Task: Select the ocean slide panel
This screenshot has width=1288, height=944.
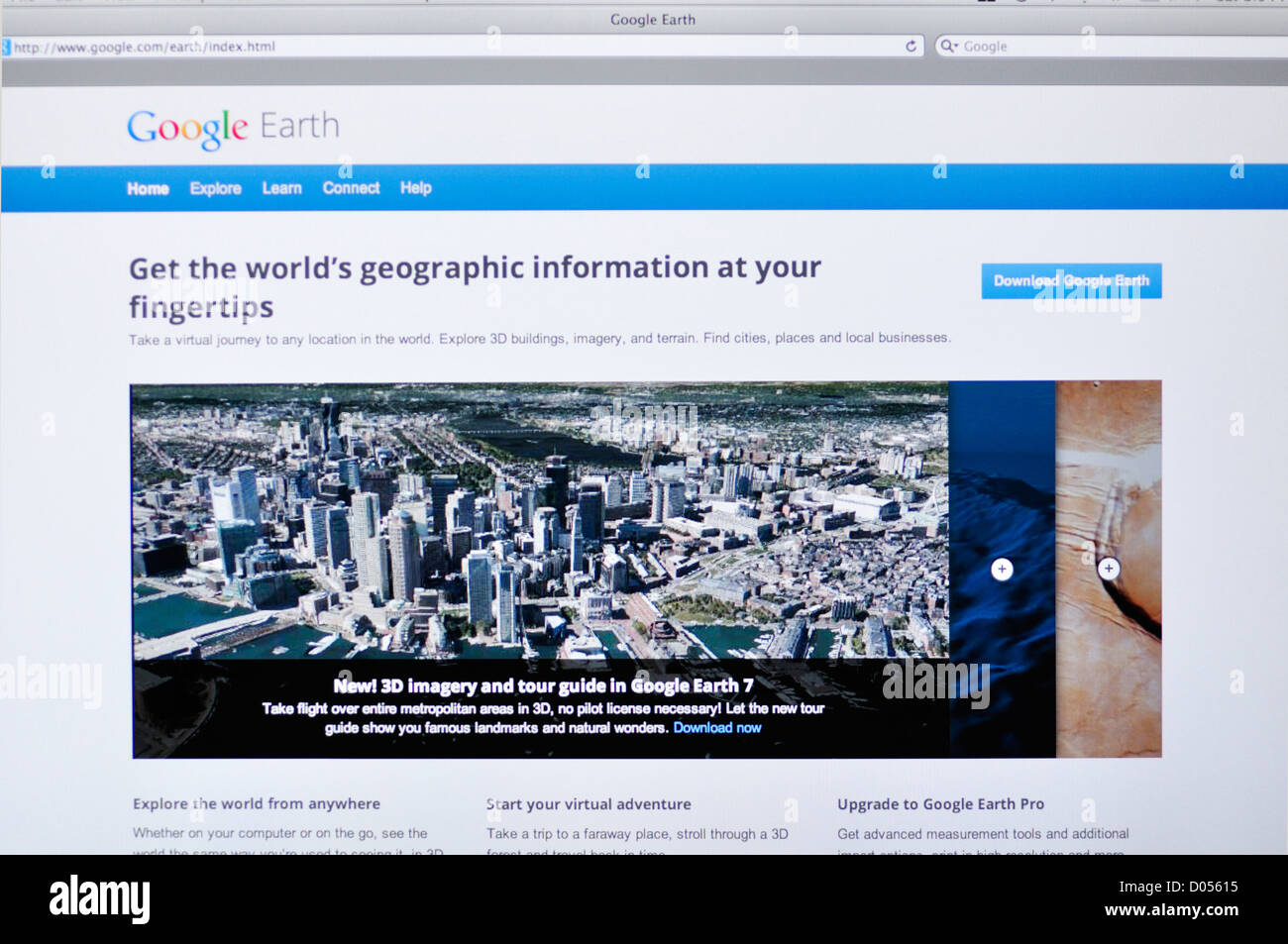Action: 1002,570
